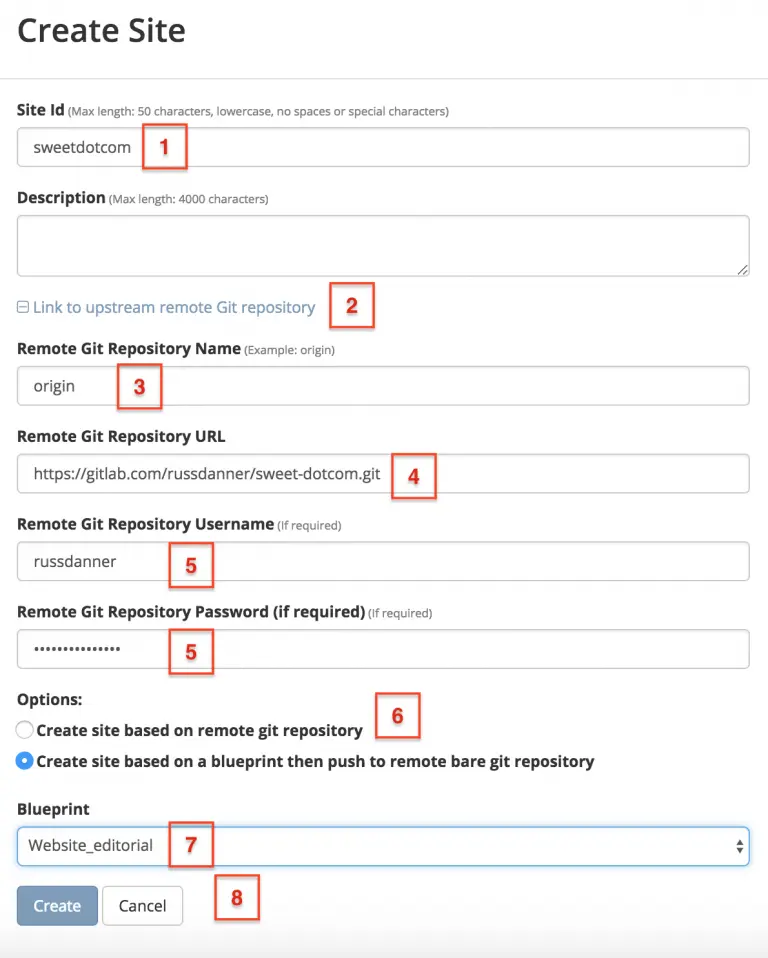The width and height of the screenshot is (768, 958).
Task: Click the red number 2 annotation marker
Action: (352, 307)
